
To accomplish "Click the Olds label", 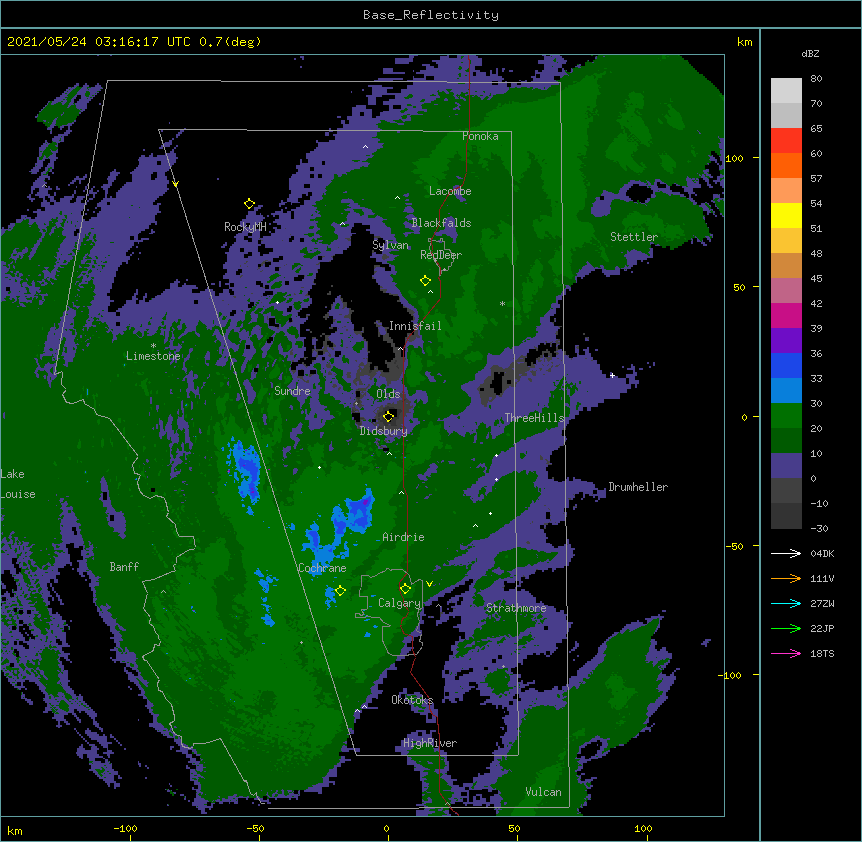I will point(388,394).
